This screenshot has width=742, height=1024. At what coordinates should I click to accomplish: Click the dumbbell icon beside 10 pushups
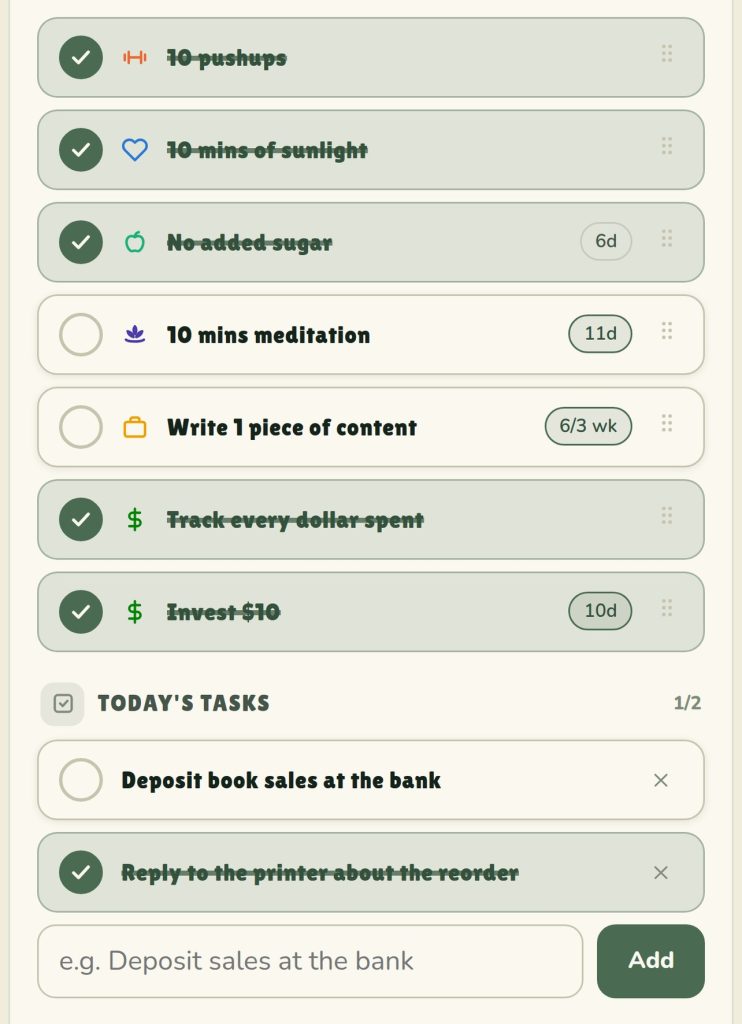click(x=135, y=57)
